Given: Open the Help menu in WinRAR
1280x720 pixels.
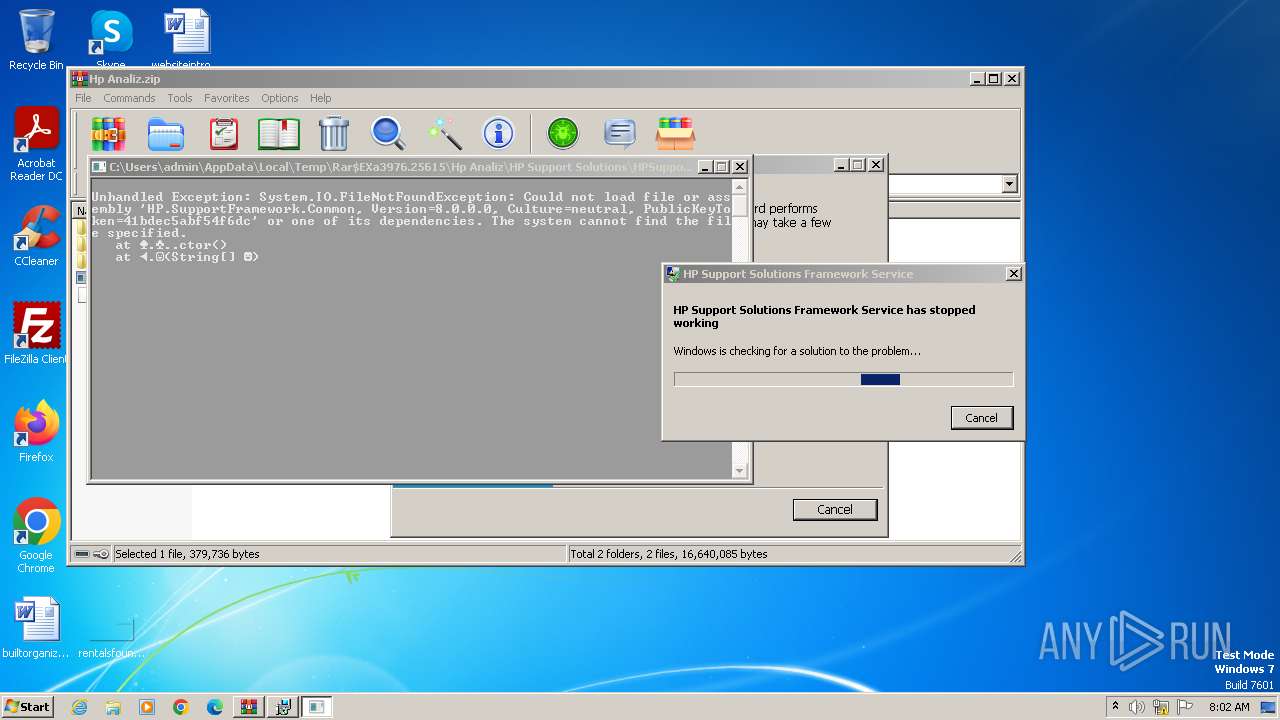Looking at the screenshot, I should coord(320,98).
